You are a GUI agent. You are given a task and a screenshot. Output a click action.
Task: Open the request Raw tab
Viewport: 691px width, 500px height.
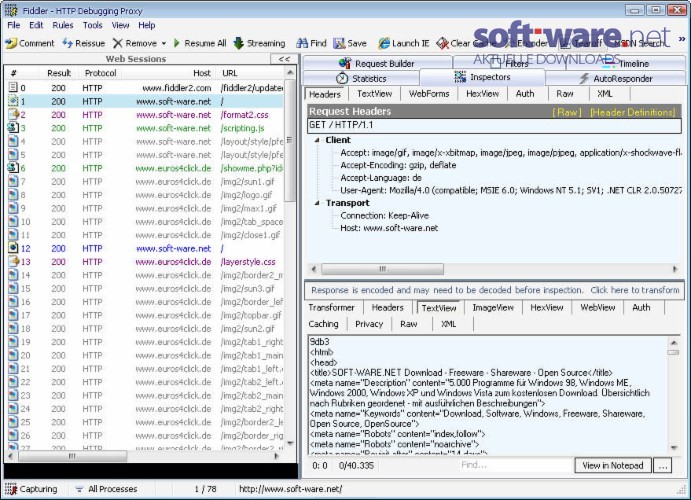click(565, 94)
